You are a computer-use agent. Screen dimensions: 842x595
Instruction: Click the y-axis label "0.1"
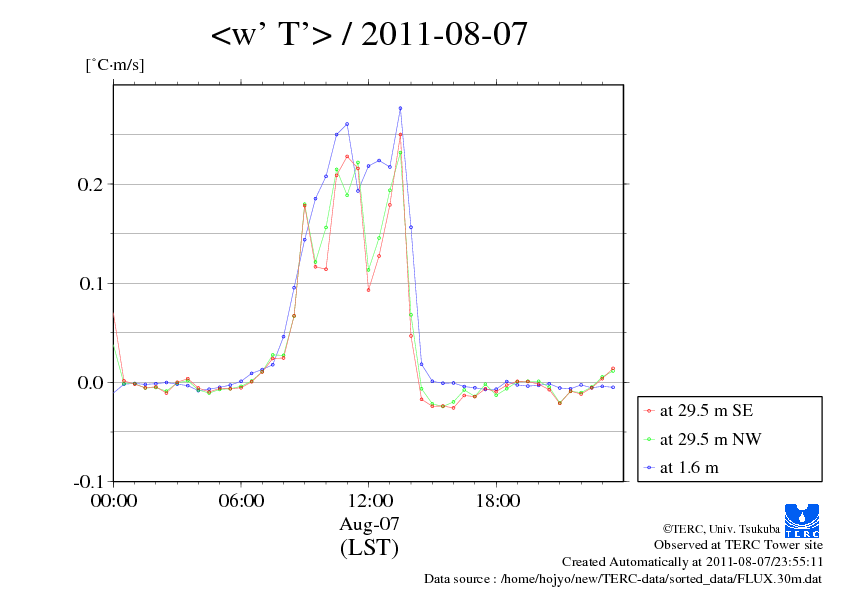[x=90, y=284]
